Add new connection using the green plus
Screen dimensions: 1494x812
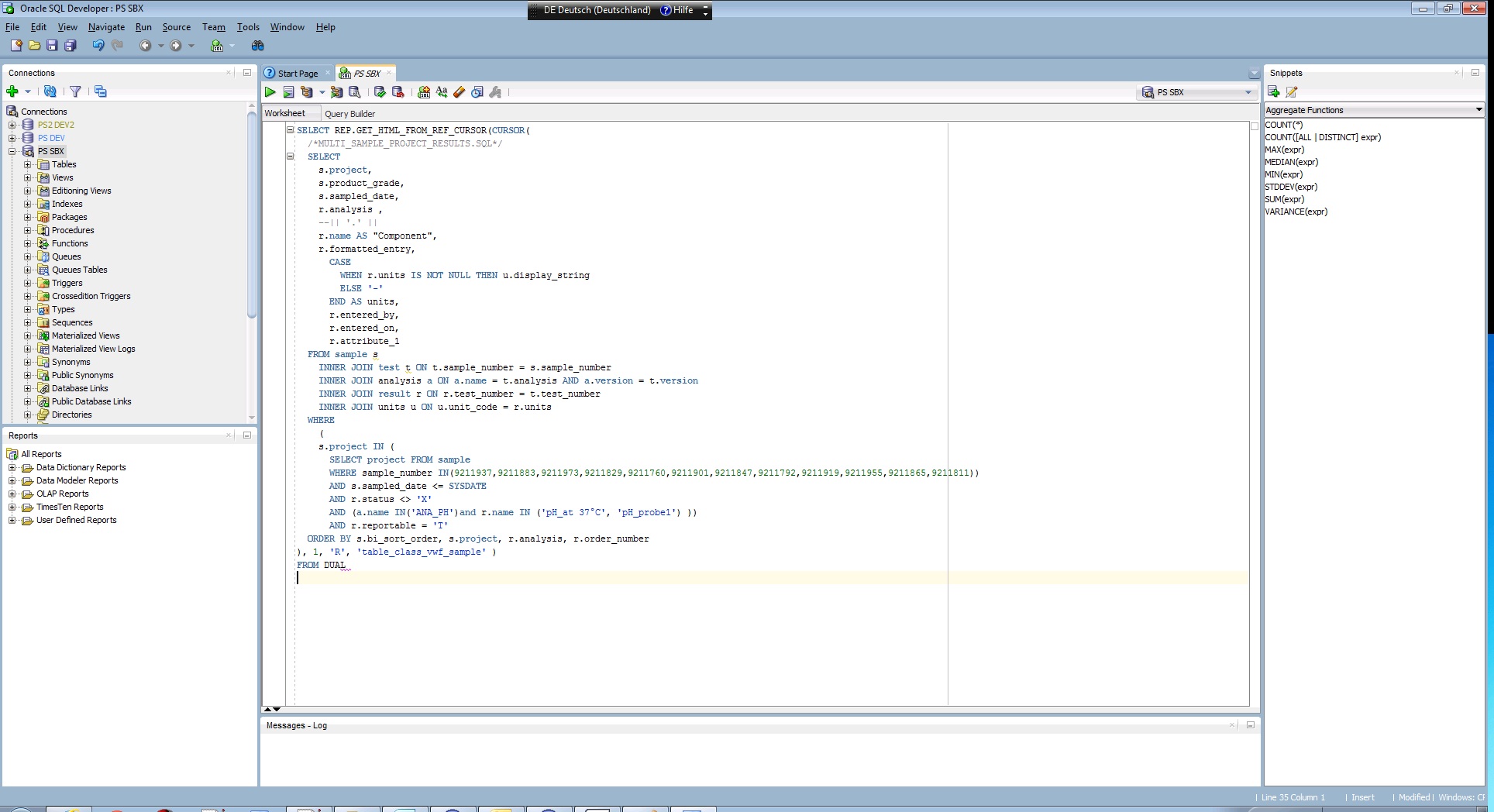coord(12,91)
